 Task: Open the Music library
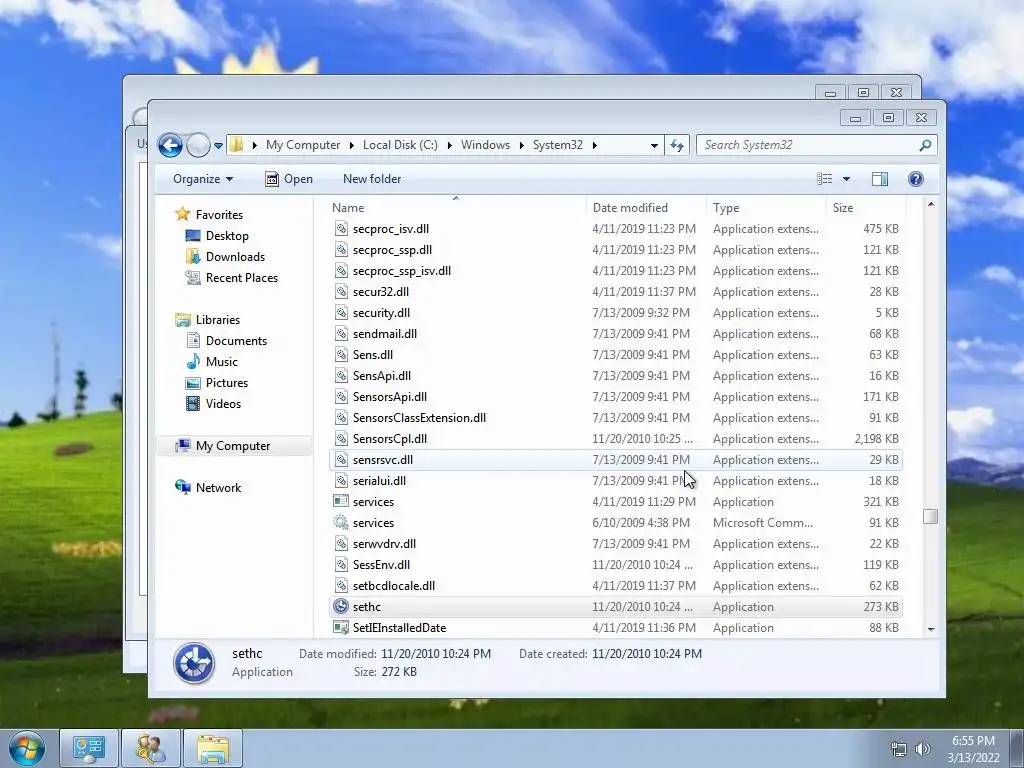(221, 362)
